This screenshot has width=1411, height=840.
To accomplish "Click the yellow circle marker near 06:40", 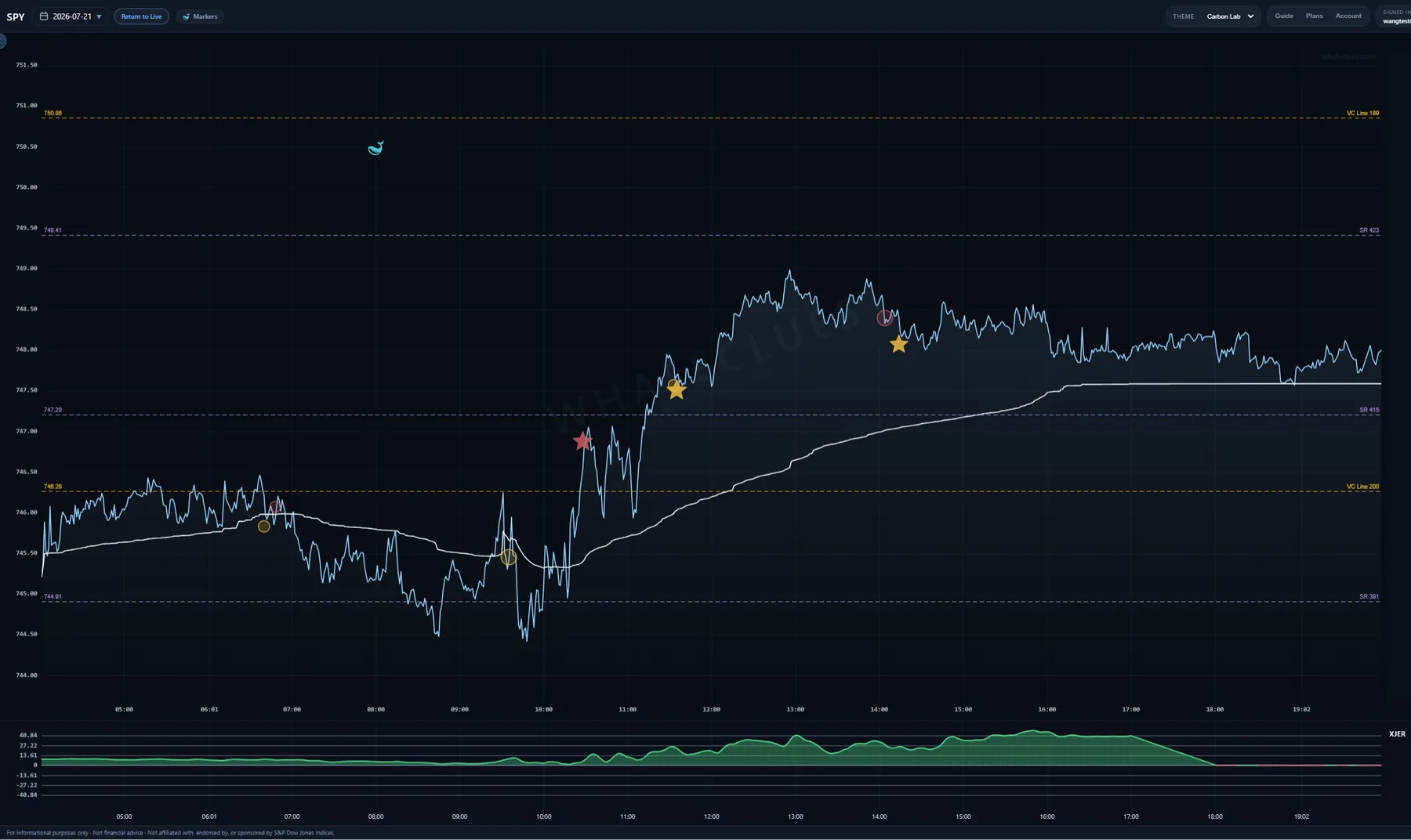I will click(x=264, y=527).
